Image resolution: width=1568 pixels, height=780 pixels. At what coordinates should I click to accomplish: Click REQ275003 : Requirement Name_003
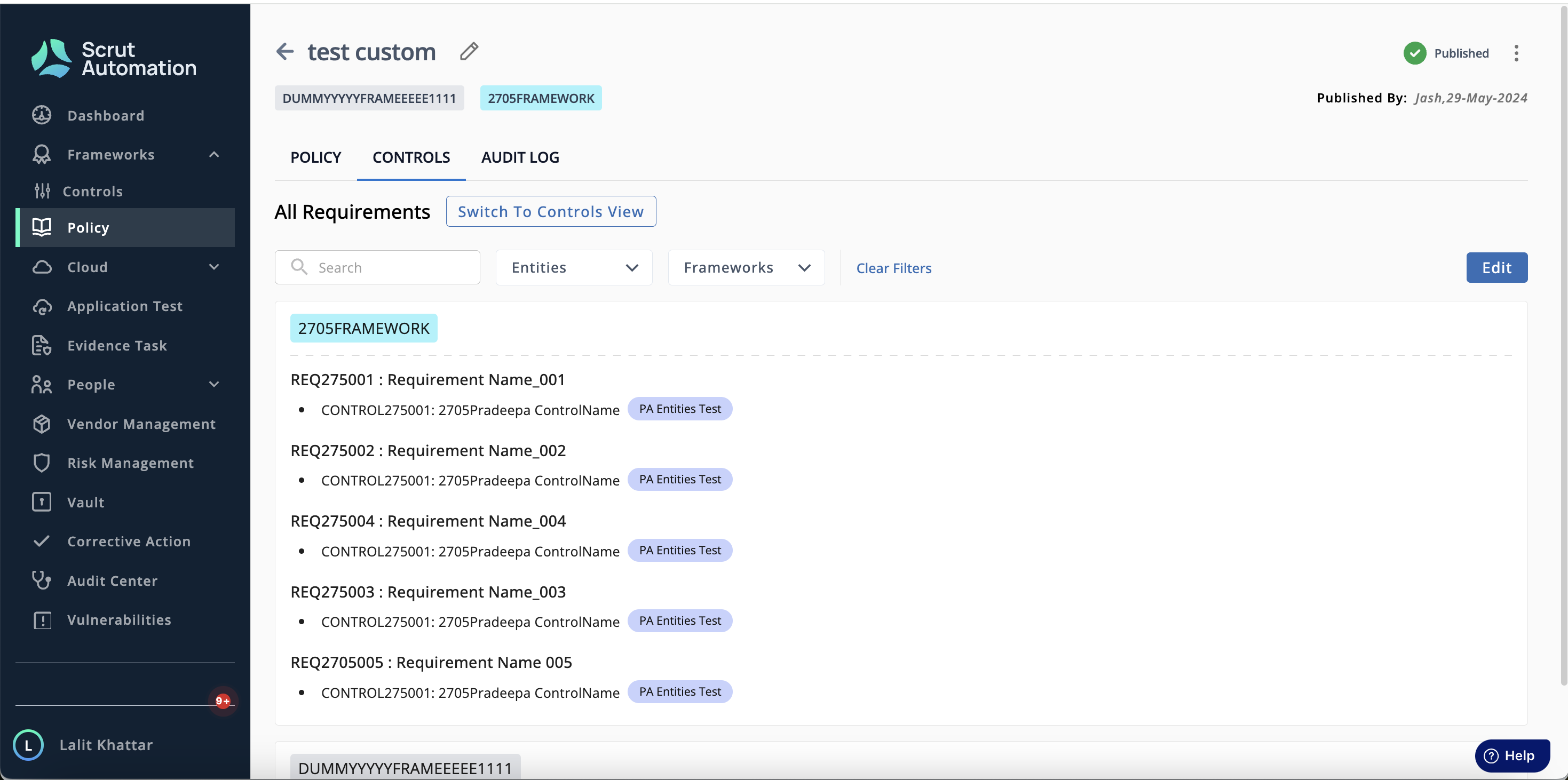click(428, 592)
